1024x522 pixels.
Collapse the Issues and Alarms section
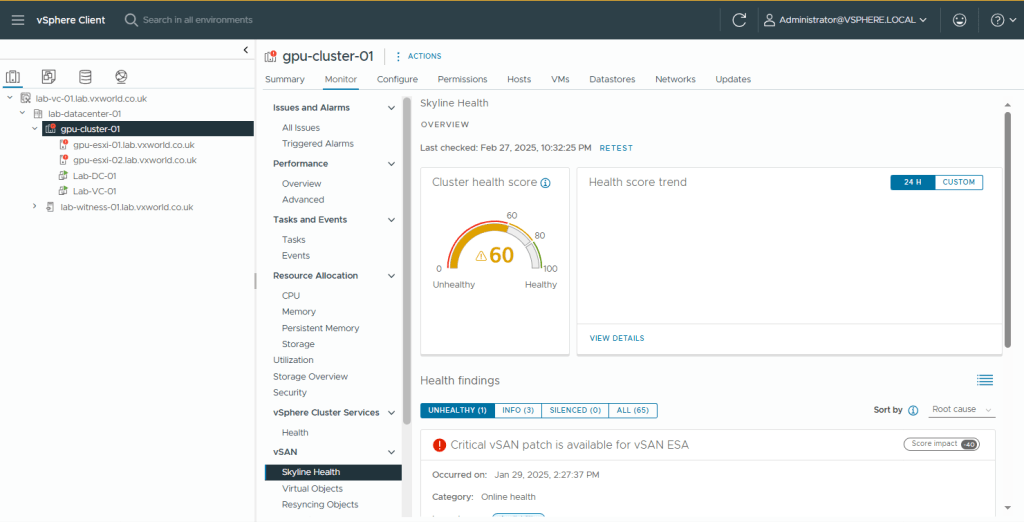(x=390, y=108)
